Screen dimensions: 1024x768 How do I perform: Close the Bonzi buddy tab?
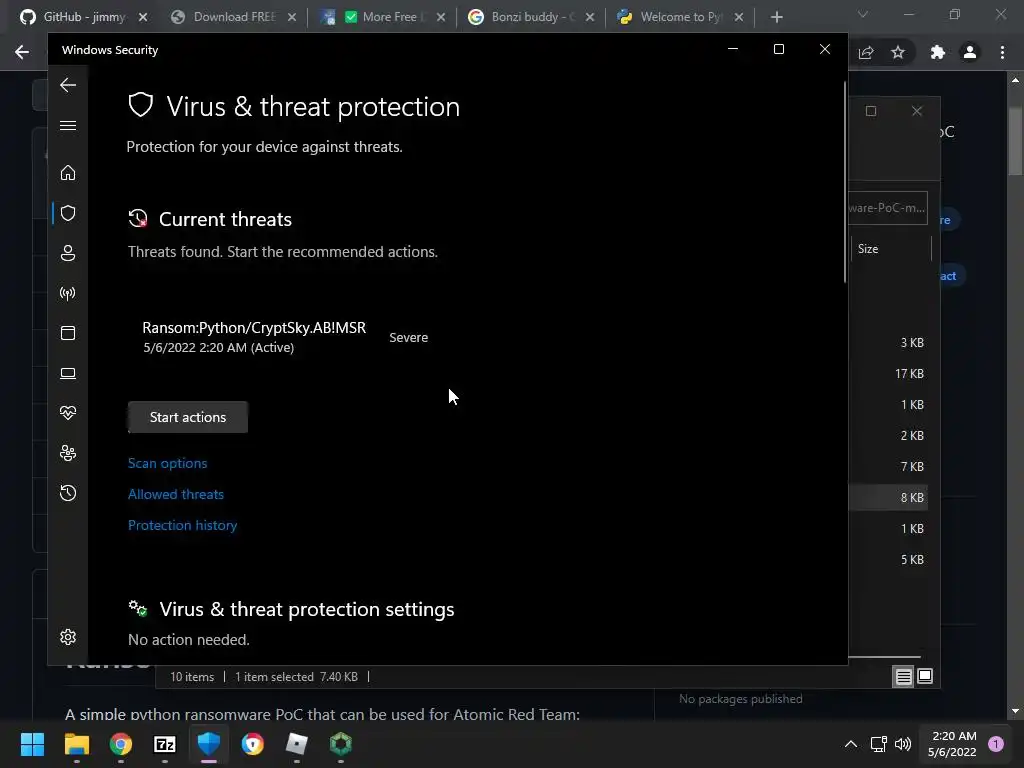click(x=590, y=17)
